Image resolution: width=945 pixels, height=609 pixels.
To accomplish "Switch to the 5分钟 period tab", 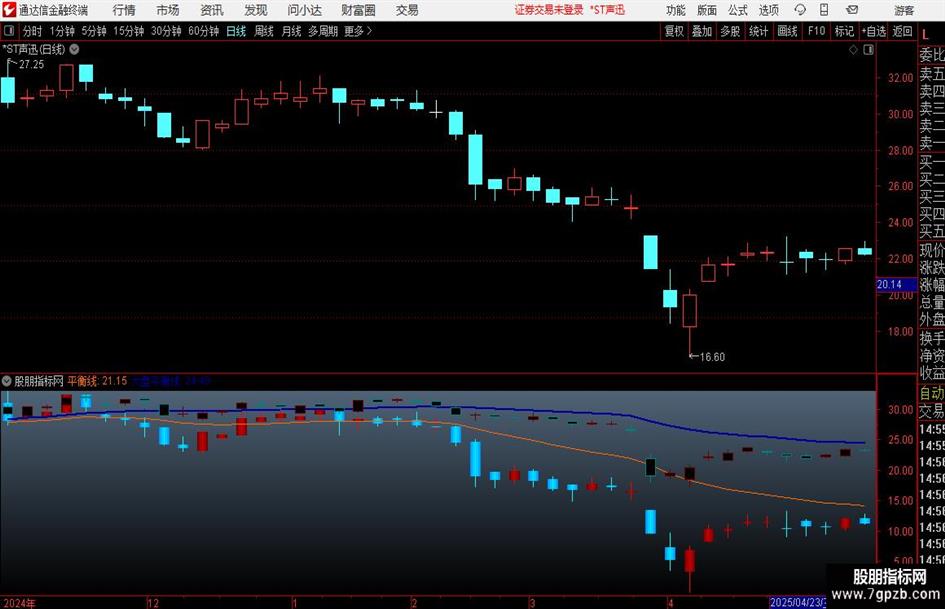I will pos(94,31).
